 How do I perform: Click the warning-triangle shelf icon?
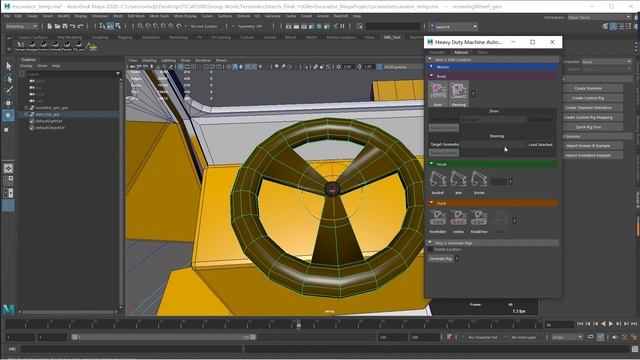91,46
